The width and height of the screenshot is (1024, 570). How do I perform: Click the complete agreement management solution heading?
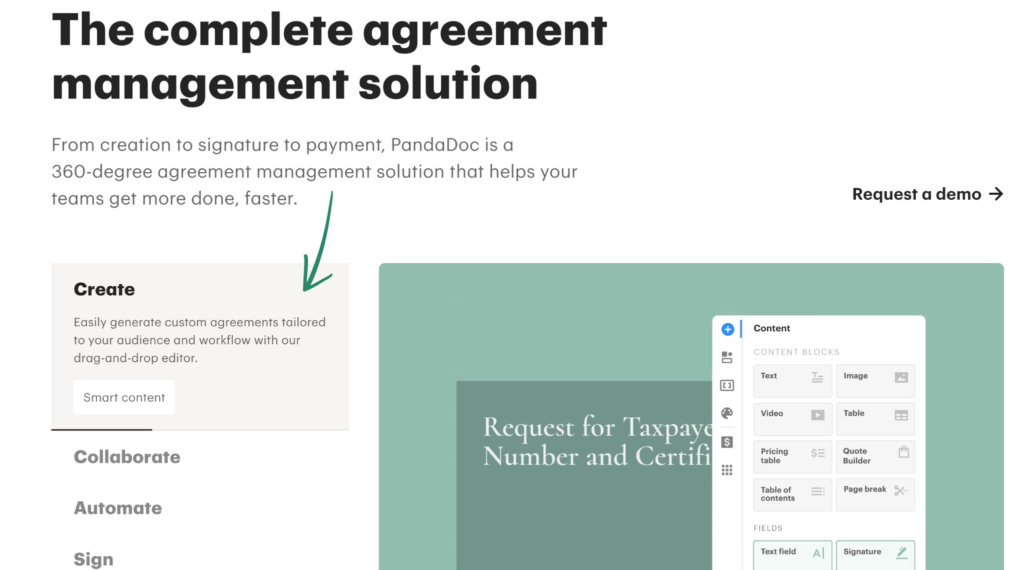[x=329, y=57]
